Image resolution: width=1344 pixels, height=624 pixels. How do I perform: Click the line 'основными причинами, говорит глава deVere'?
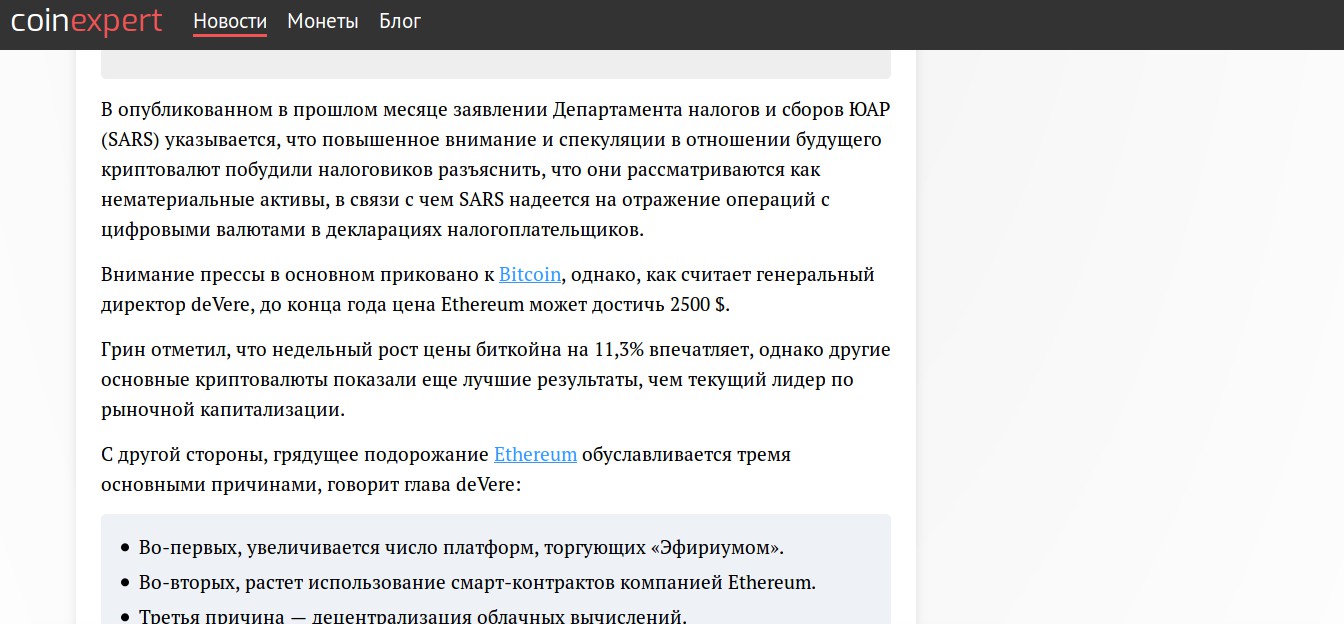click(x=311, y=485)
